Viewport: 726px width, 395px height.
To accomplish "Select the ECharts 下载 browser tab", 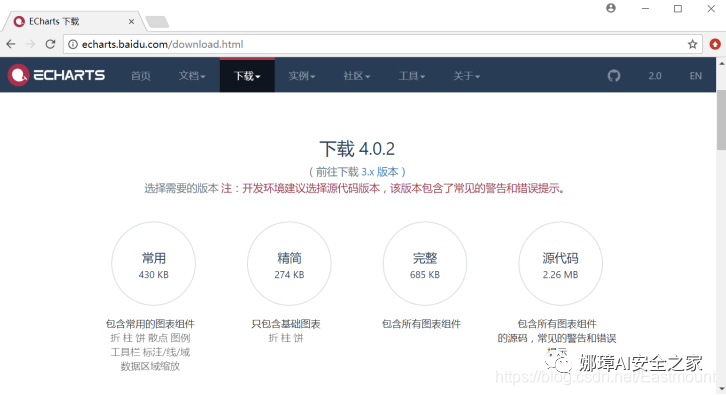I will (74, 21).
